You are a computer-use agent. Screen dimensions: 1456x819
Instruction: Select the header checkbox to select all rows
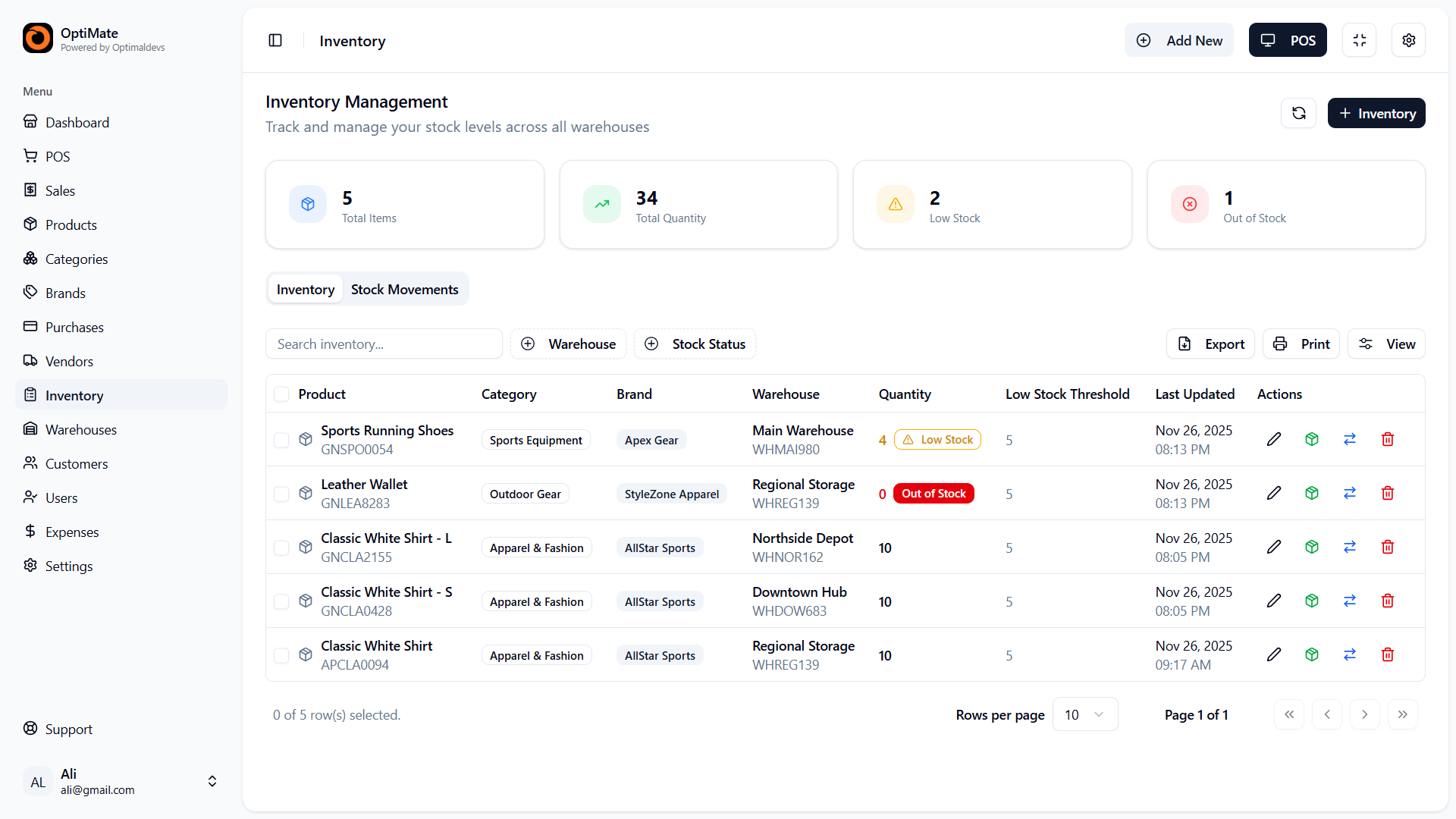point(281,394)
